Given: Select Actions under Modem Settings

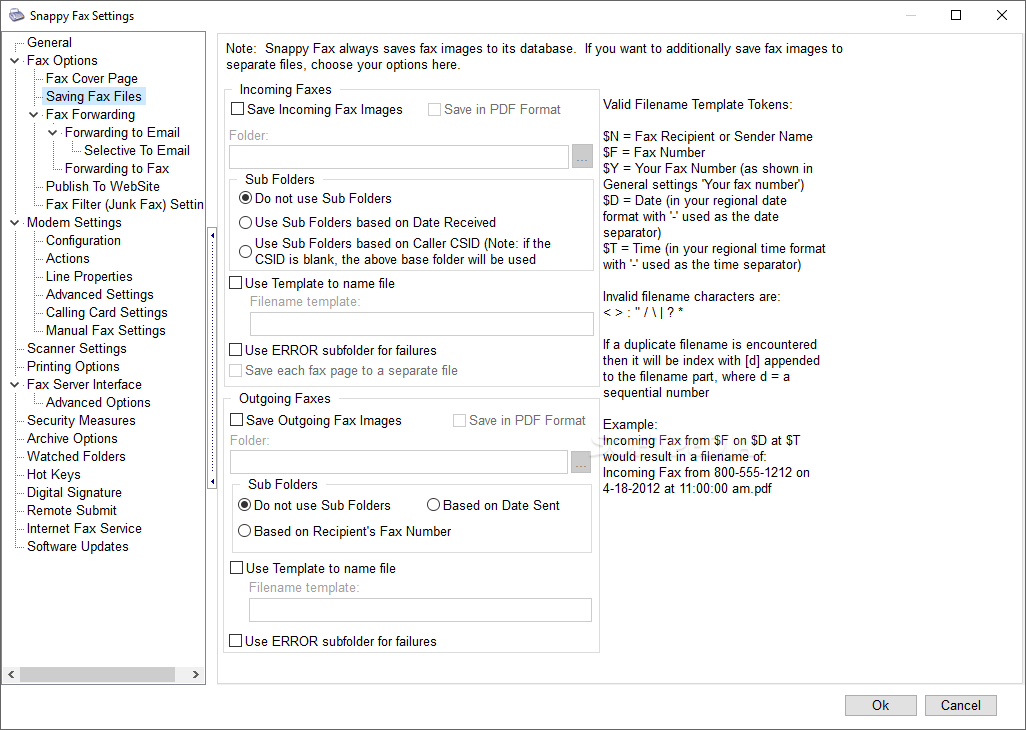Looking at the screenshot, I should (67, 258).
